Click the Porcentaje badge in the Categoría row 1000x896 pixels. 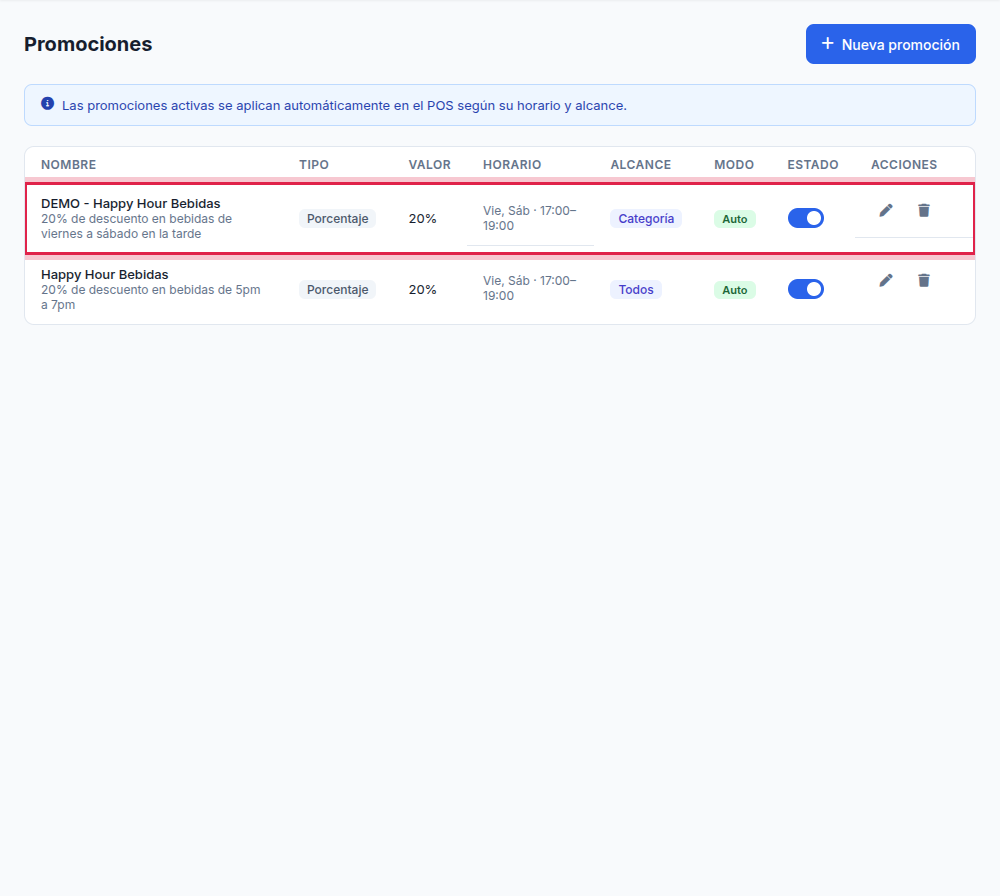[x=337, y=219]
